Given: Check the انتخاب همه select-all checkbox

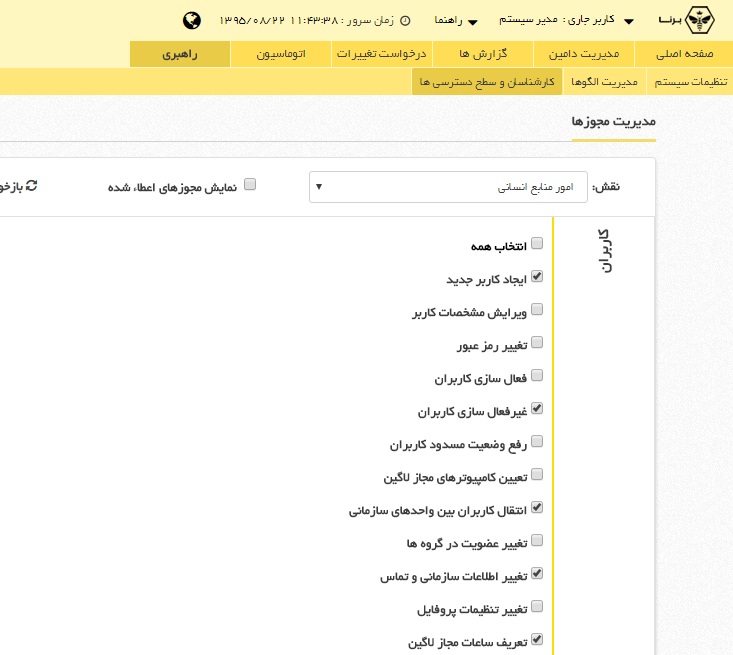Looking at the screenshot, I should pyautogui.click(x=537, y=243).
